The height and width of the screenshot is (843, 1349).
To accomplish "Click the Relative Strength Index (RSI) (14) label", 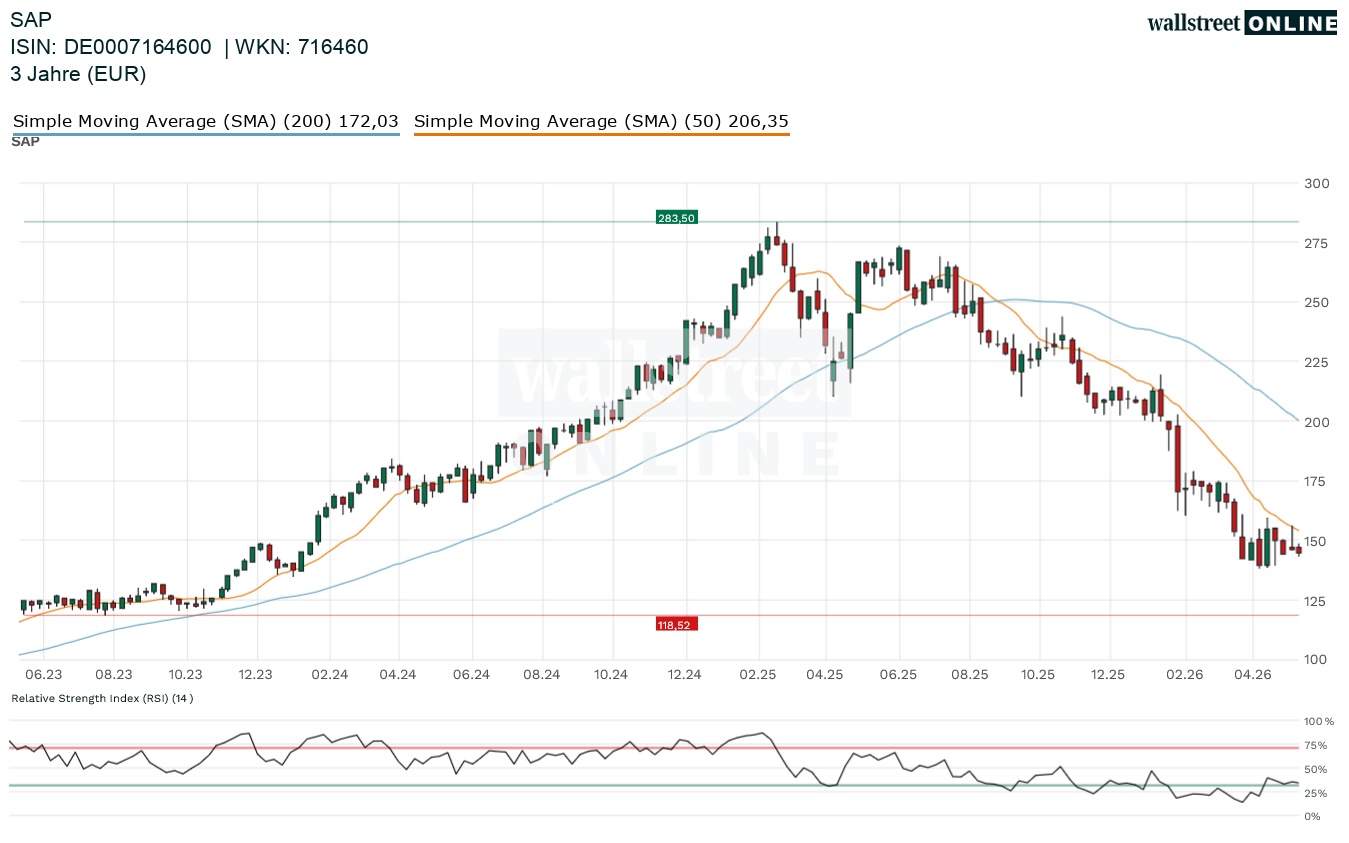I will pyautogui.click(x=102, y=698).
